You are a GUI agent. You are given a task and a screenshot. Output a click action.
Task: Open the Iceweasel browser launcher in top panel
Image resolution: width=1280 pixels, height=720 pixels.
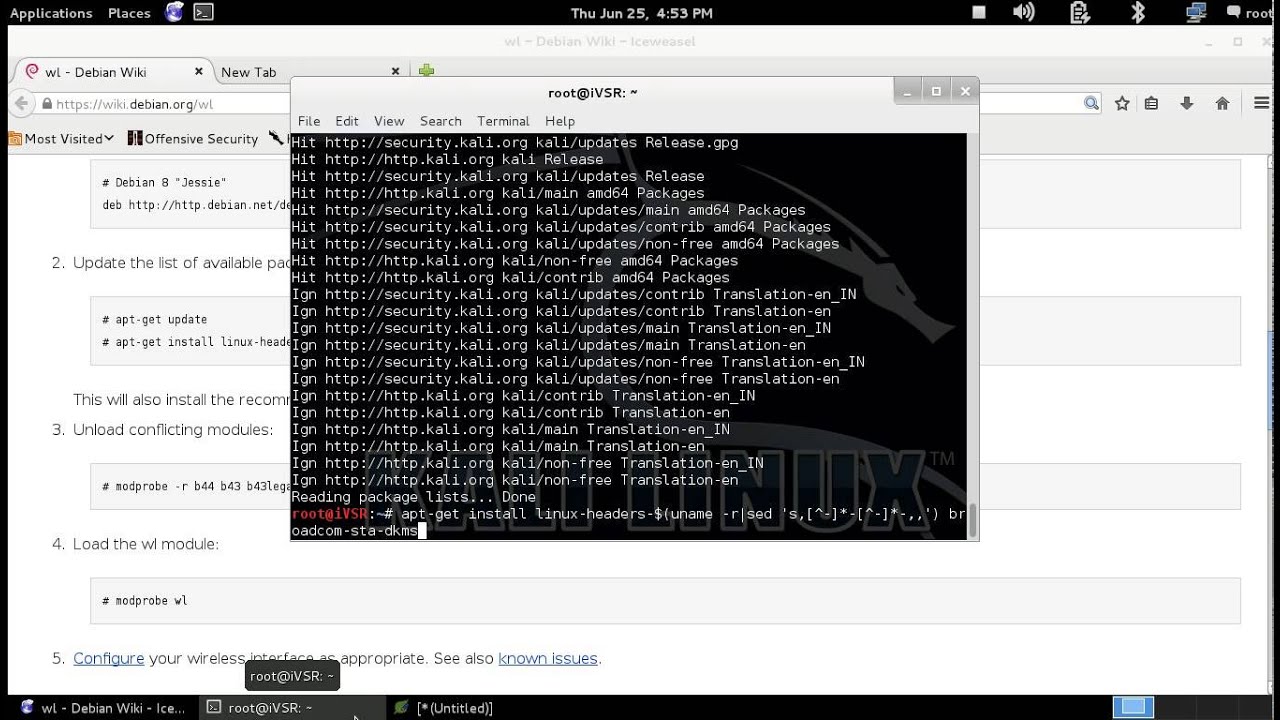tap(175, 13)
